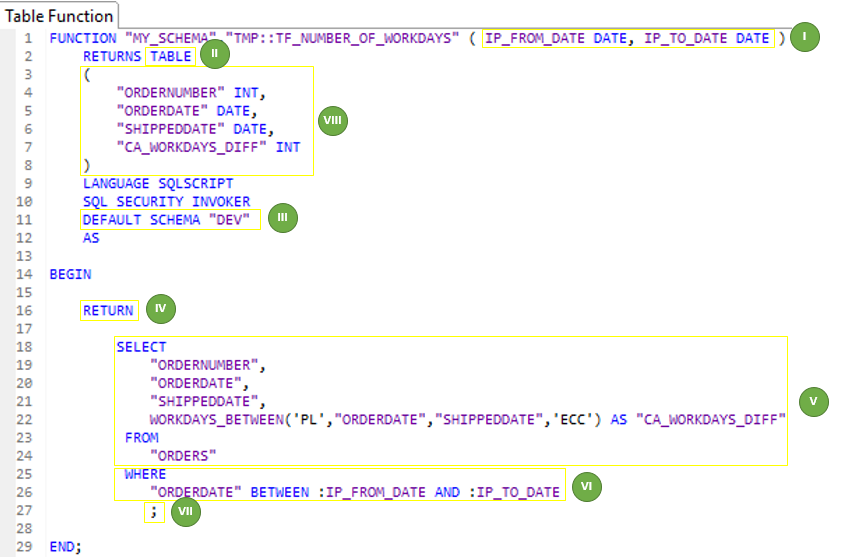
Task: Click the green marker labeled VII
Action: click(186, 512)
